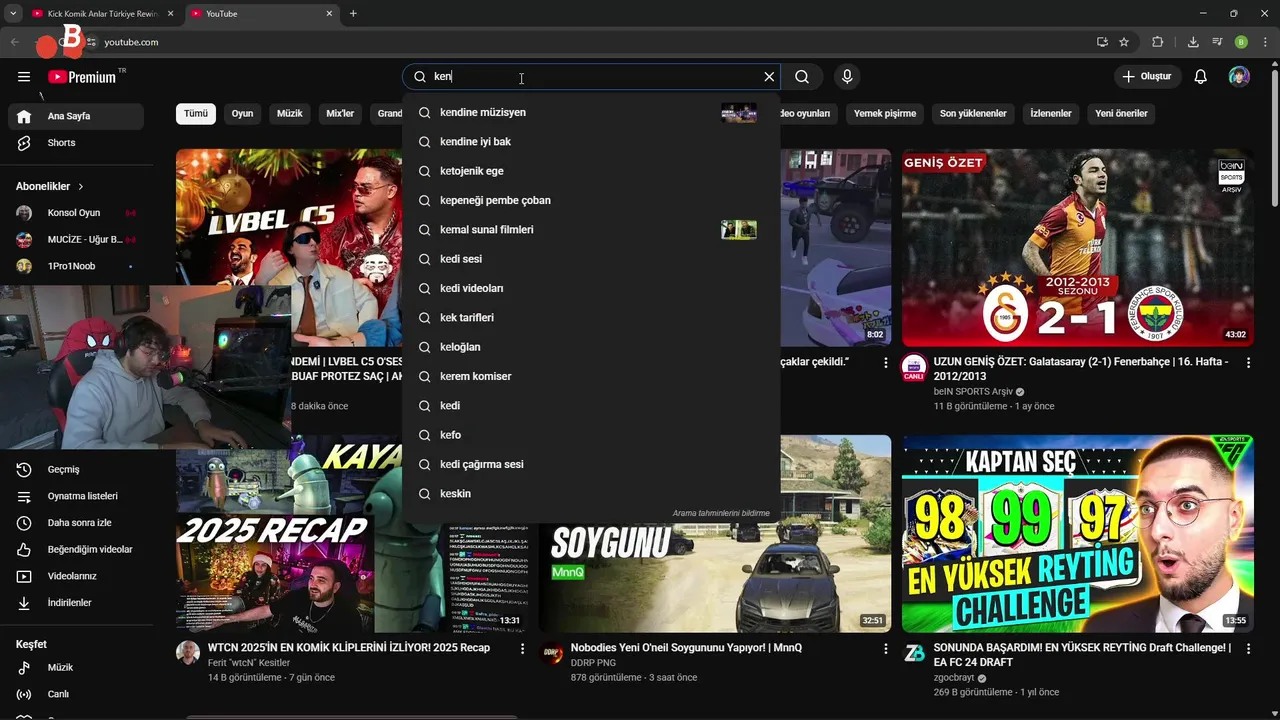
Task: Select the Müzik filter chip
Action: coord(290,114)
